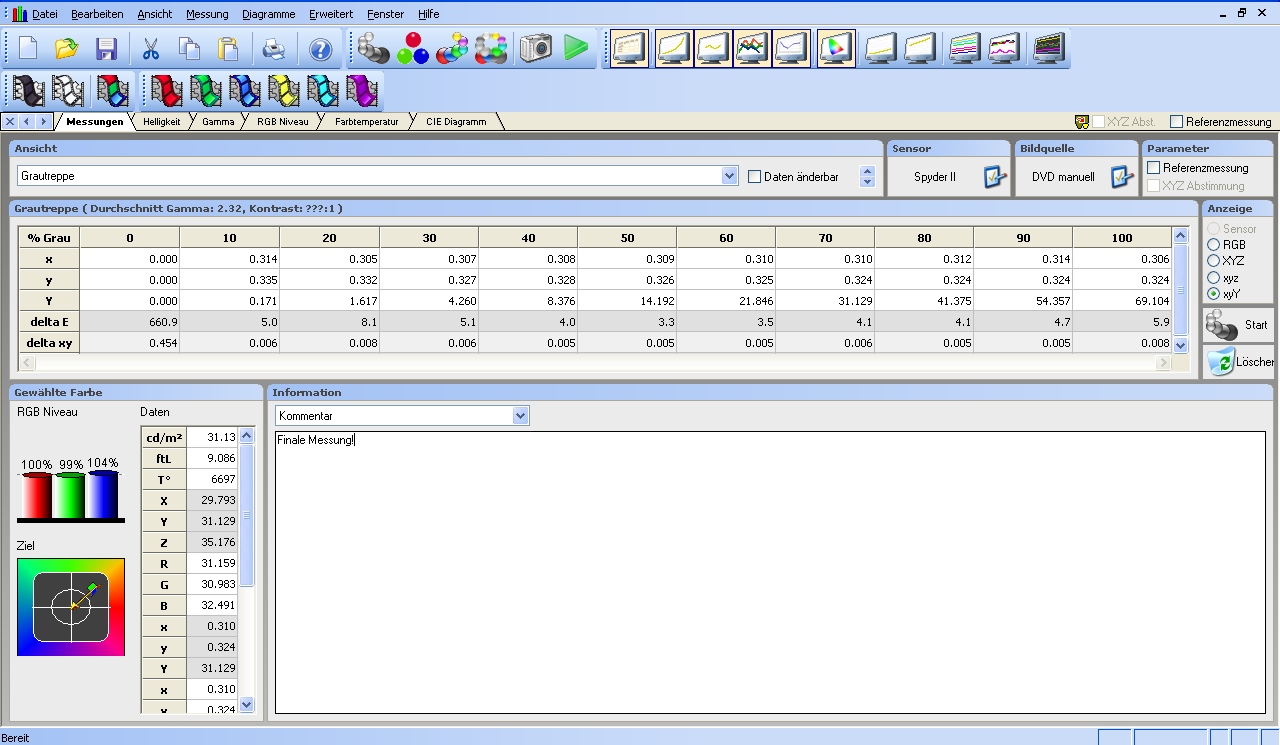
Task: Click the yellow film strip icon
Action: 284,91
